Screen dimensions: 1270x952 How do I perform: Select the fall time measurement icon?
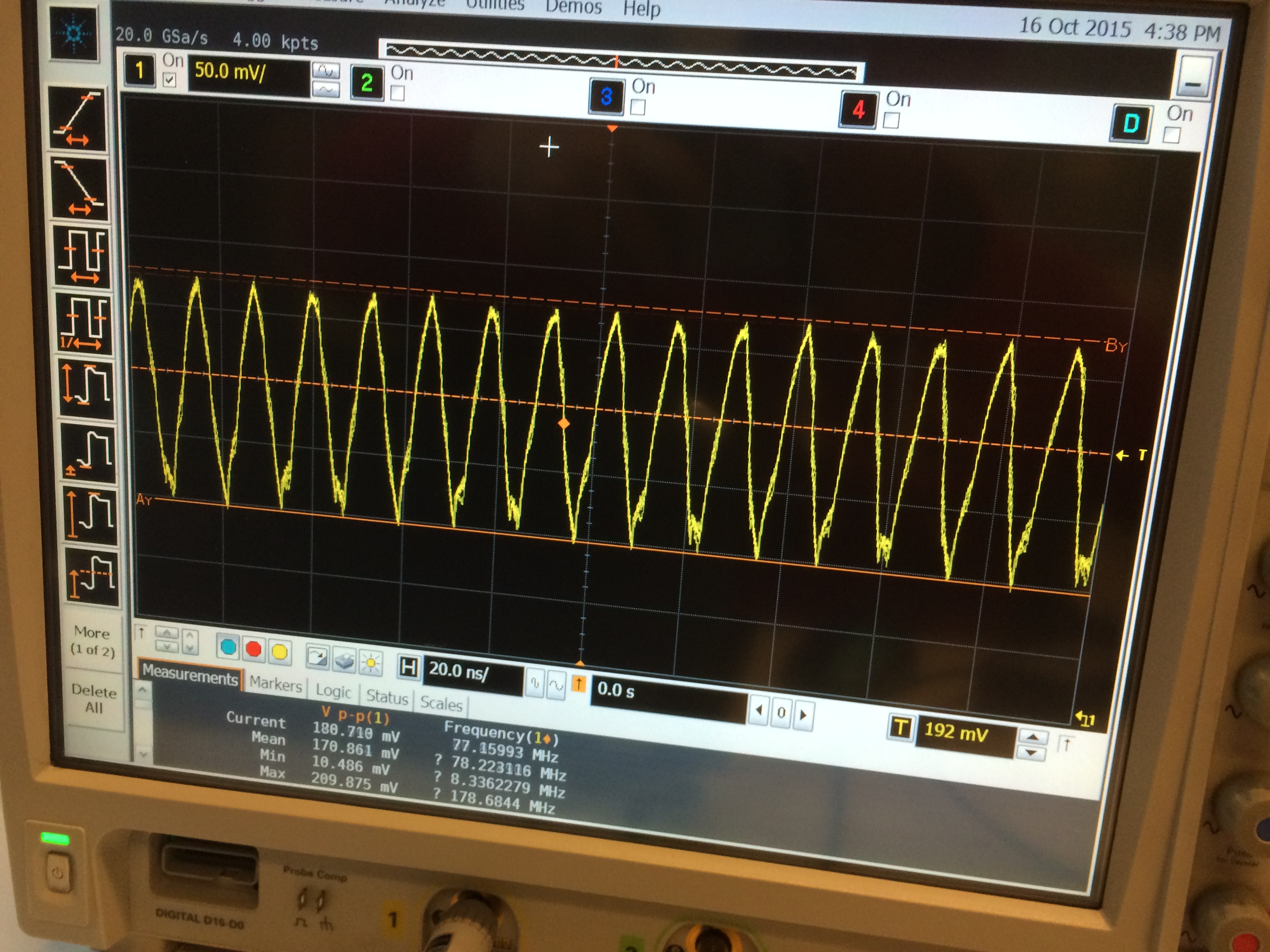tap(79, 189)
